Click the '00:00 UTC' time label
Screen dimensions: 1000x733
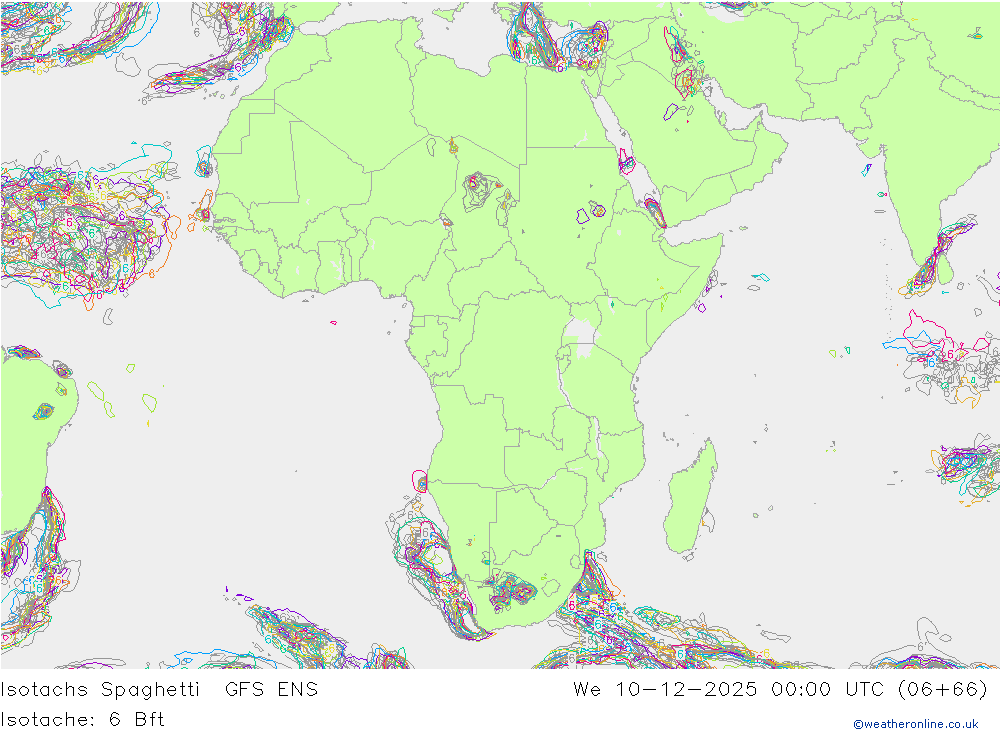click(827, 690)
